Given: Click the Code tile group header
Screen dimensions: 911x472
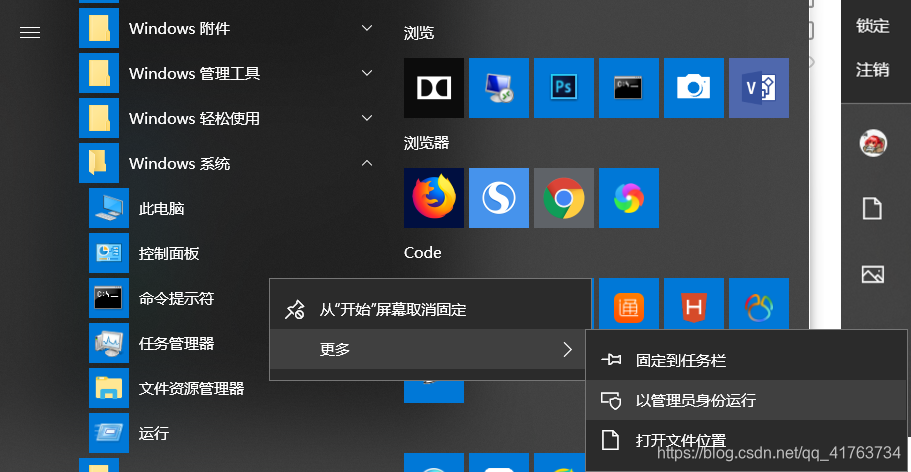Looking at the screenshot, I should (x=422, y=253).
